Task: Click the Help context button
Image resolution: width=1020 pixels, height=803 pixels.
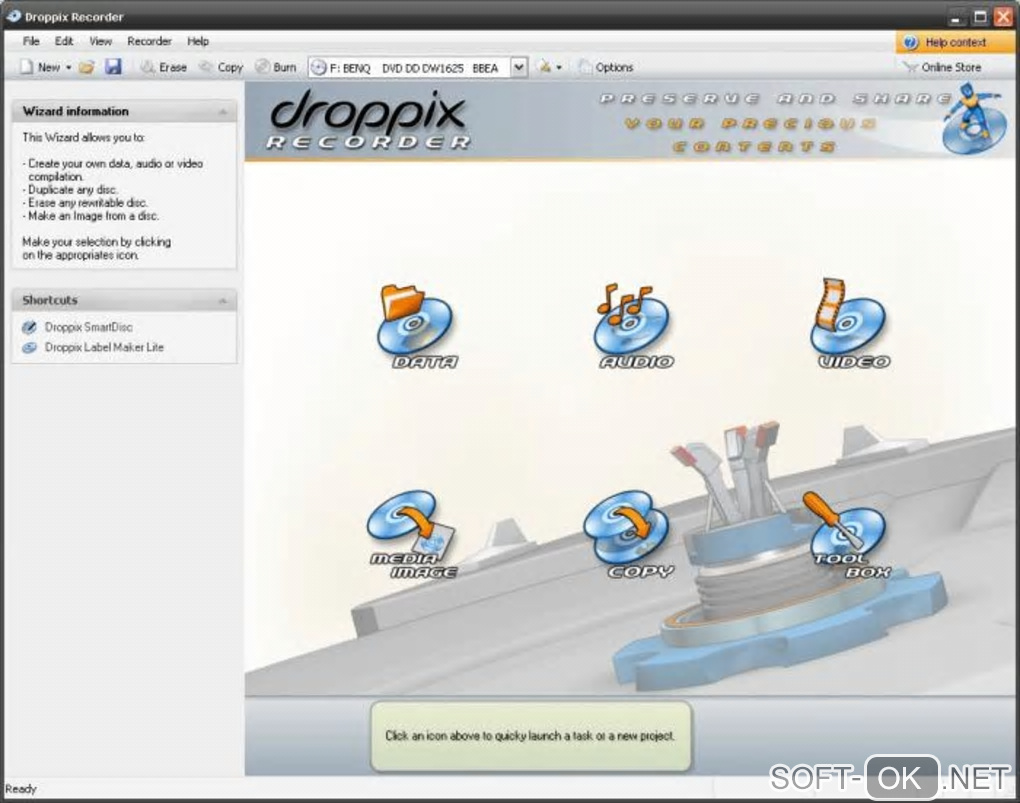Action: (x=954, y=42)
